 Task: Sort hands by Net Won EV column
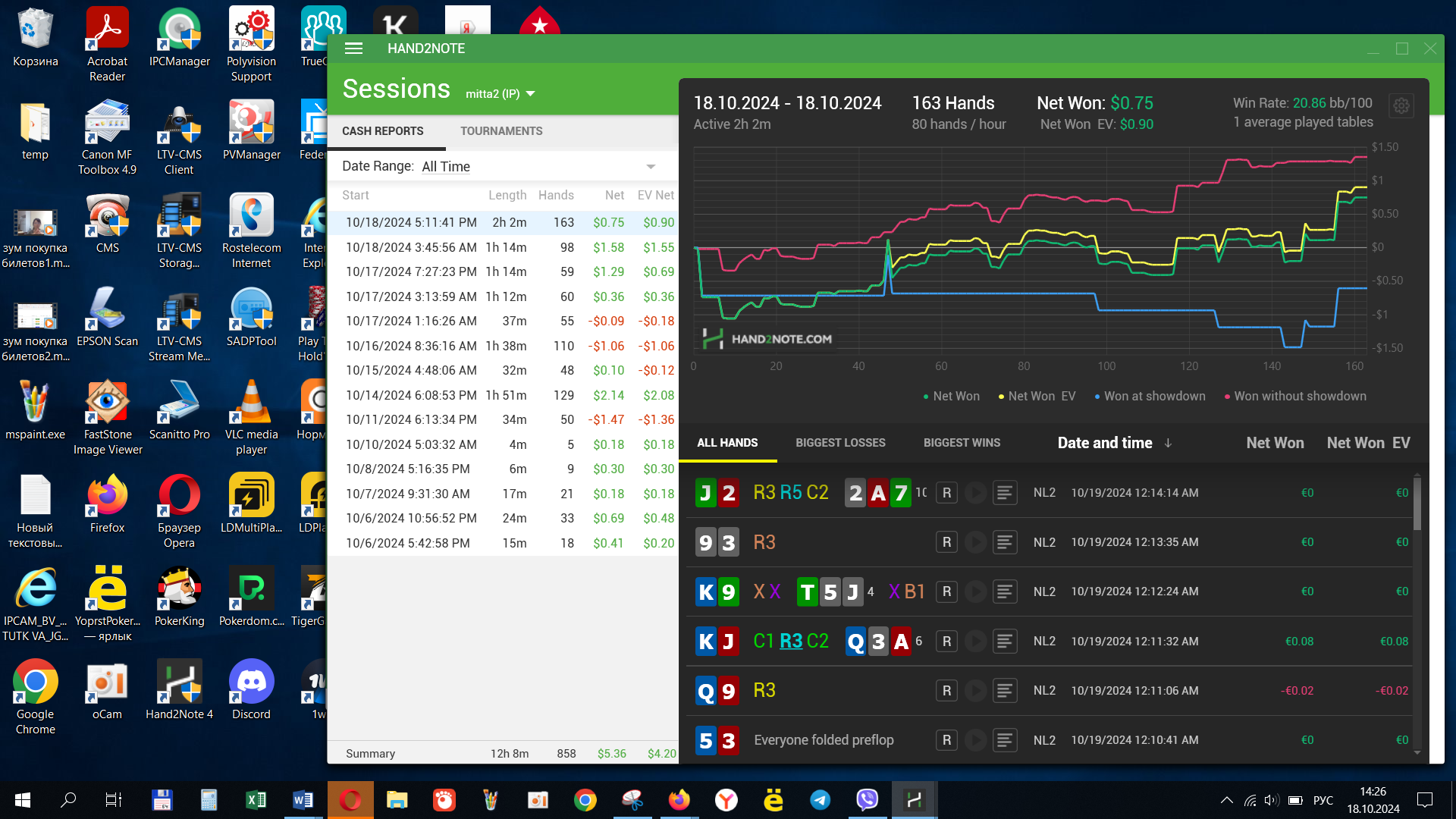(x=1368, y=443)
